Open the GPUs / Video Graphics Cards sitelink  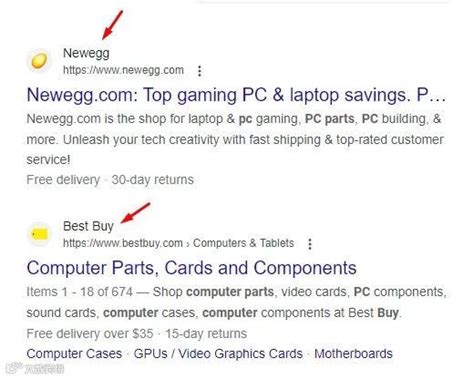(x=218, y=354)
